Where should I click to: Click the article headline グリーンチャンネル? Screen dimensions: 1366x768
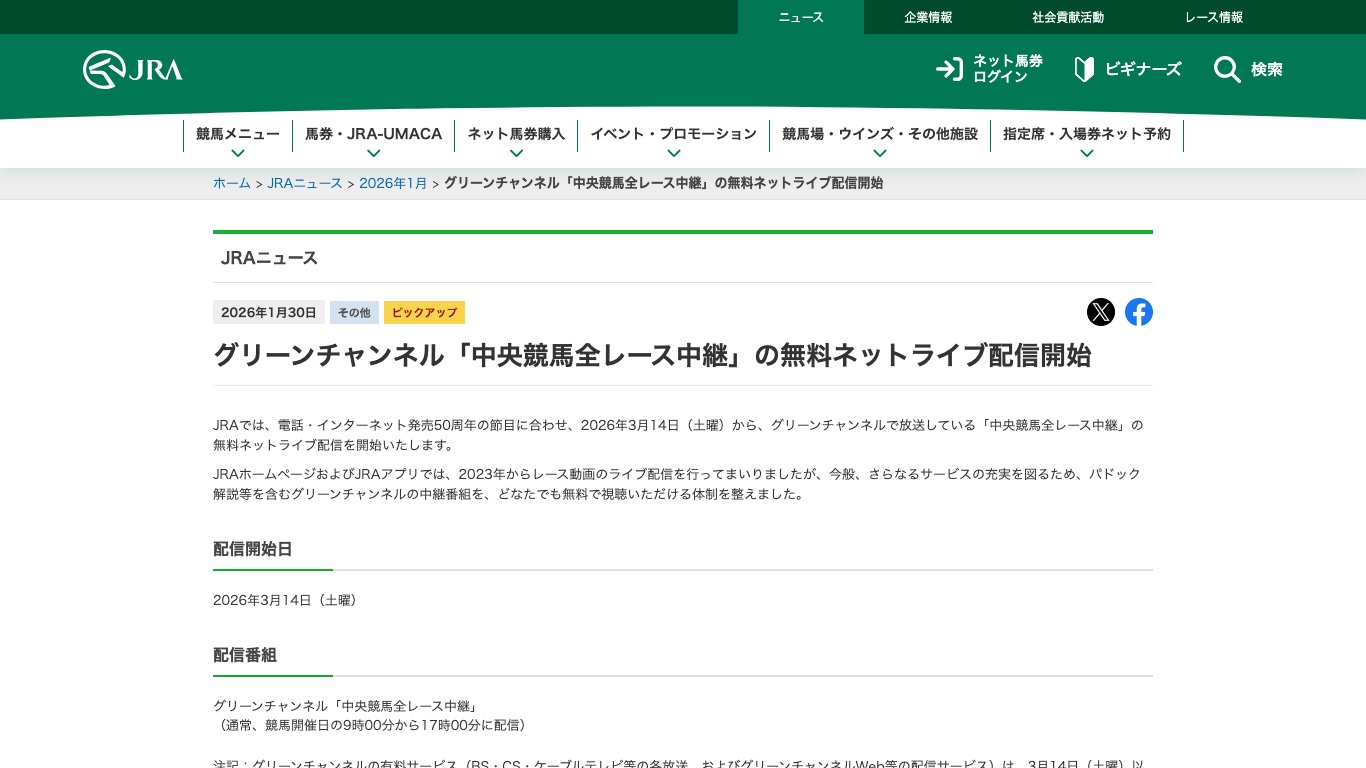pyautogui.click(x=652, y=355)
